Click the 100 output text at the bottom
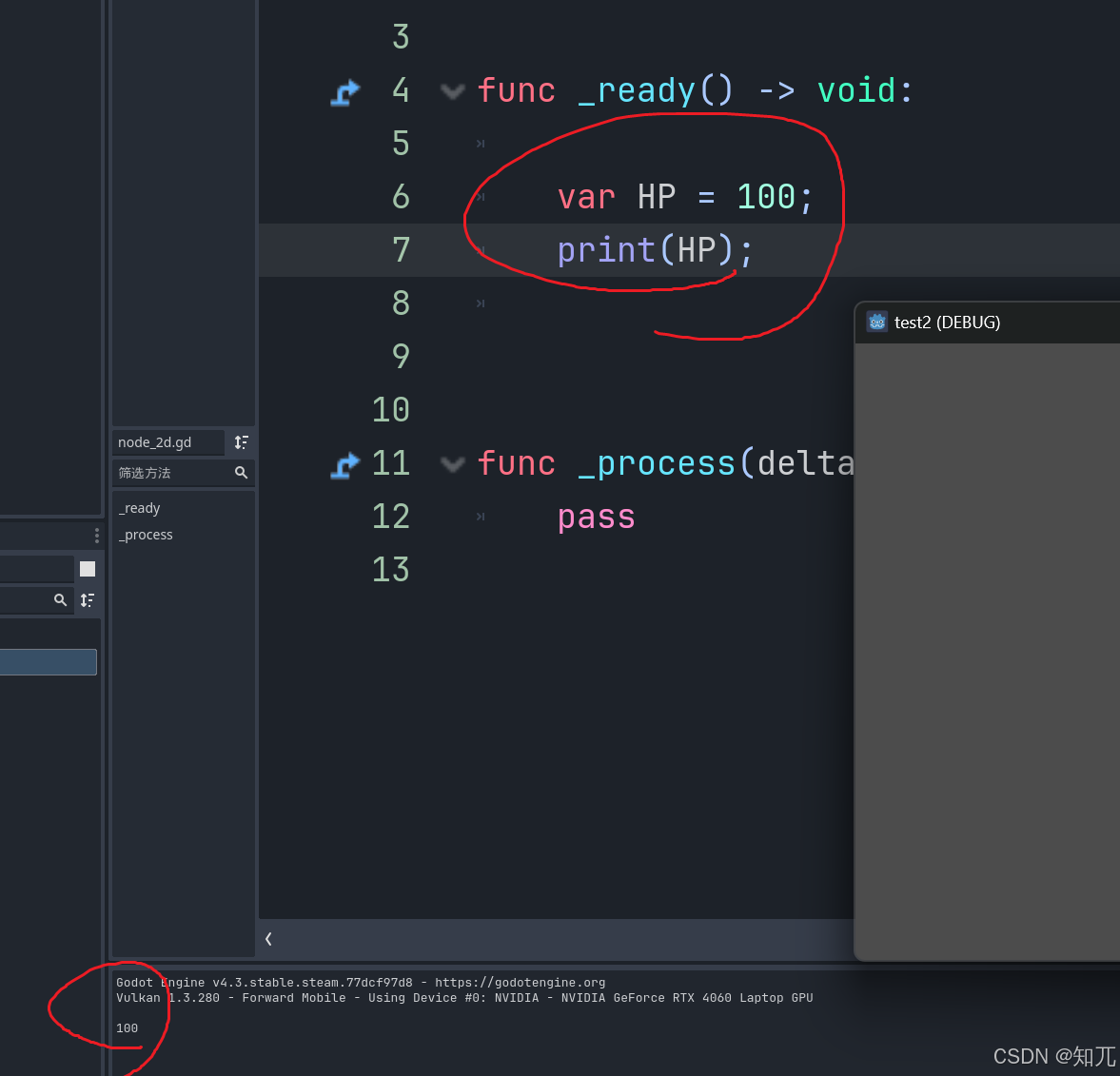The width and height of the screenshot is (1120, 1076). [127, 1027]
